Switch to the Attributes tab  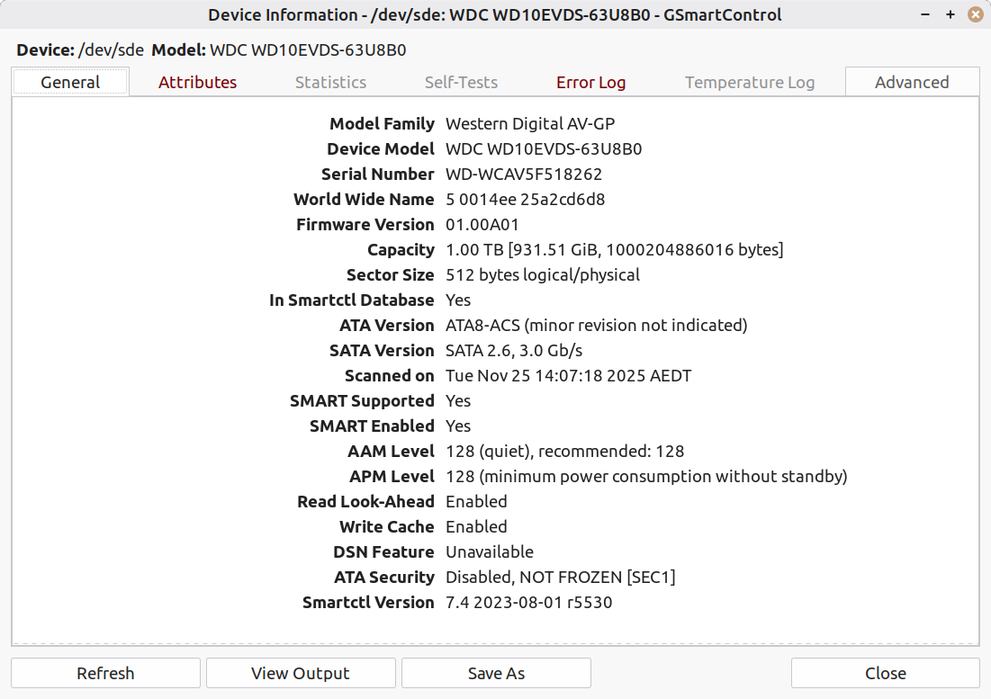pos(197,82)
